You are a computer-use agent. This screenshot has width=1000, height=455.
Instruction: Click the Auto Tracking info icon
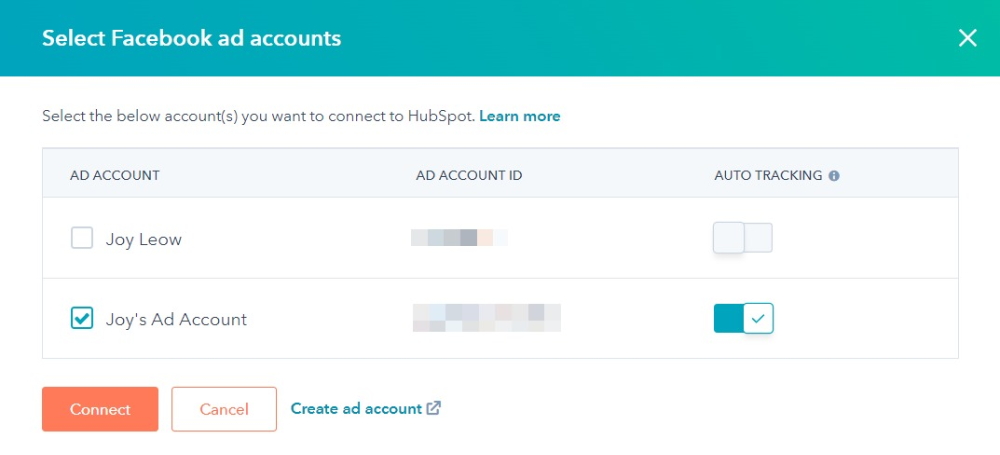pos(834,176)
